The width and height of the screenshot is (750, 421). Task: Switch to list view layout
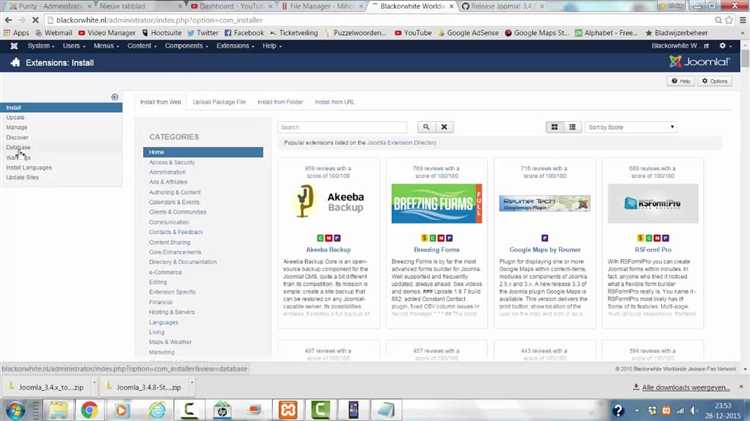[x=572, y=127]
